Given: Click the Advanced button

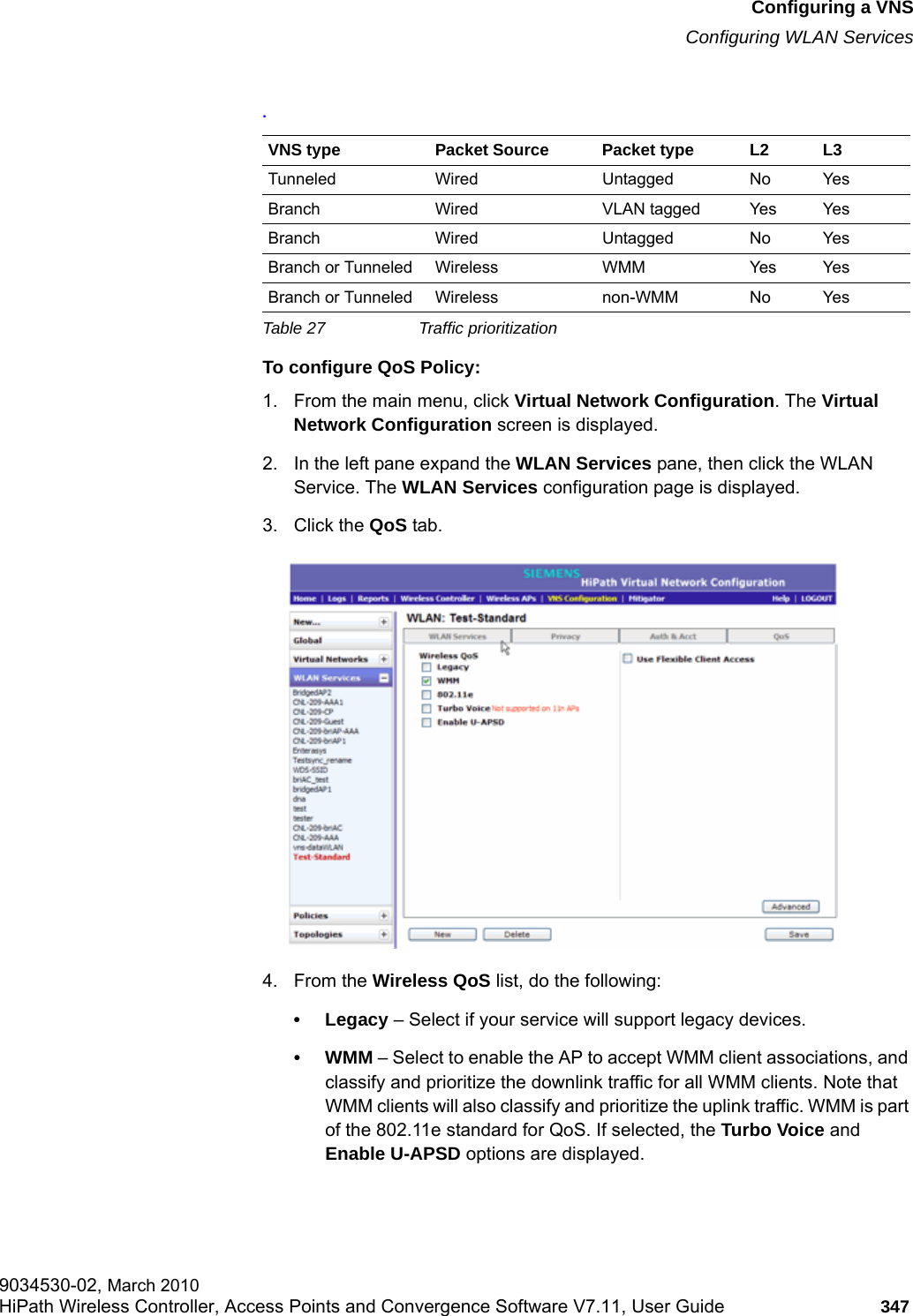Looking at the screenshot, I should (x=792, y=906).
